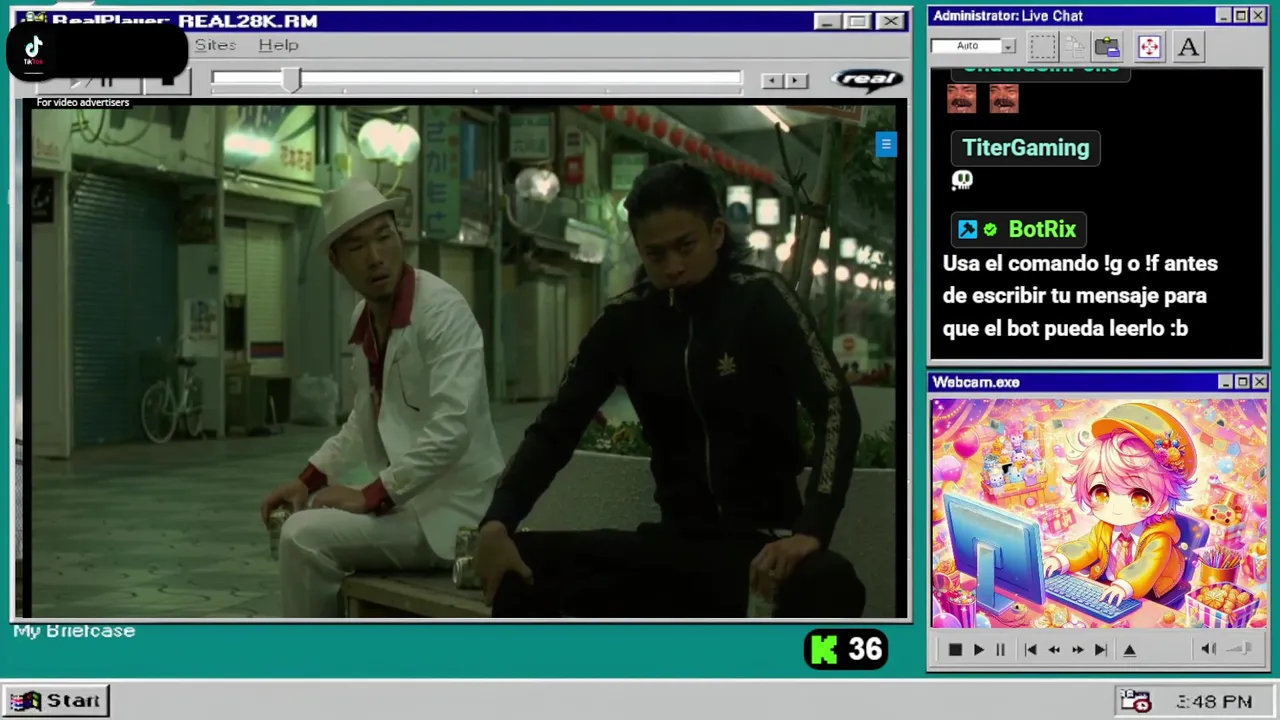Click the blue menu icon on the video
1280x720 pixels.
click(886, 145)
